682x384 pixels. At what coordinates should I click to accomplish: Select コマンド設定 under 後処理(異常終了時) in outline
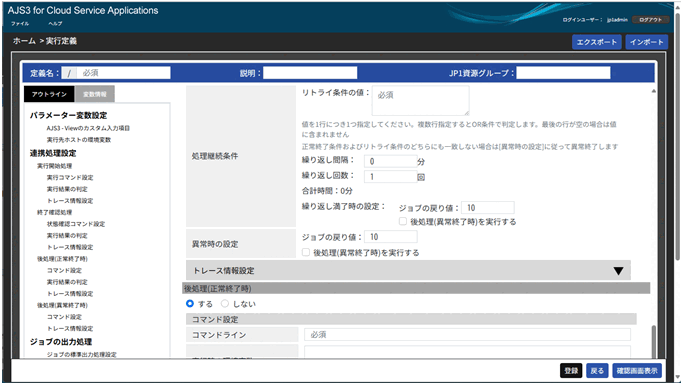(64, 317)
